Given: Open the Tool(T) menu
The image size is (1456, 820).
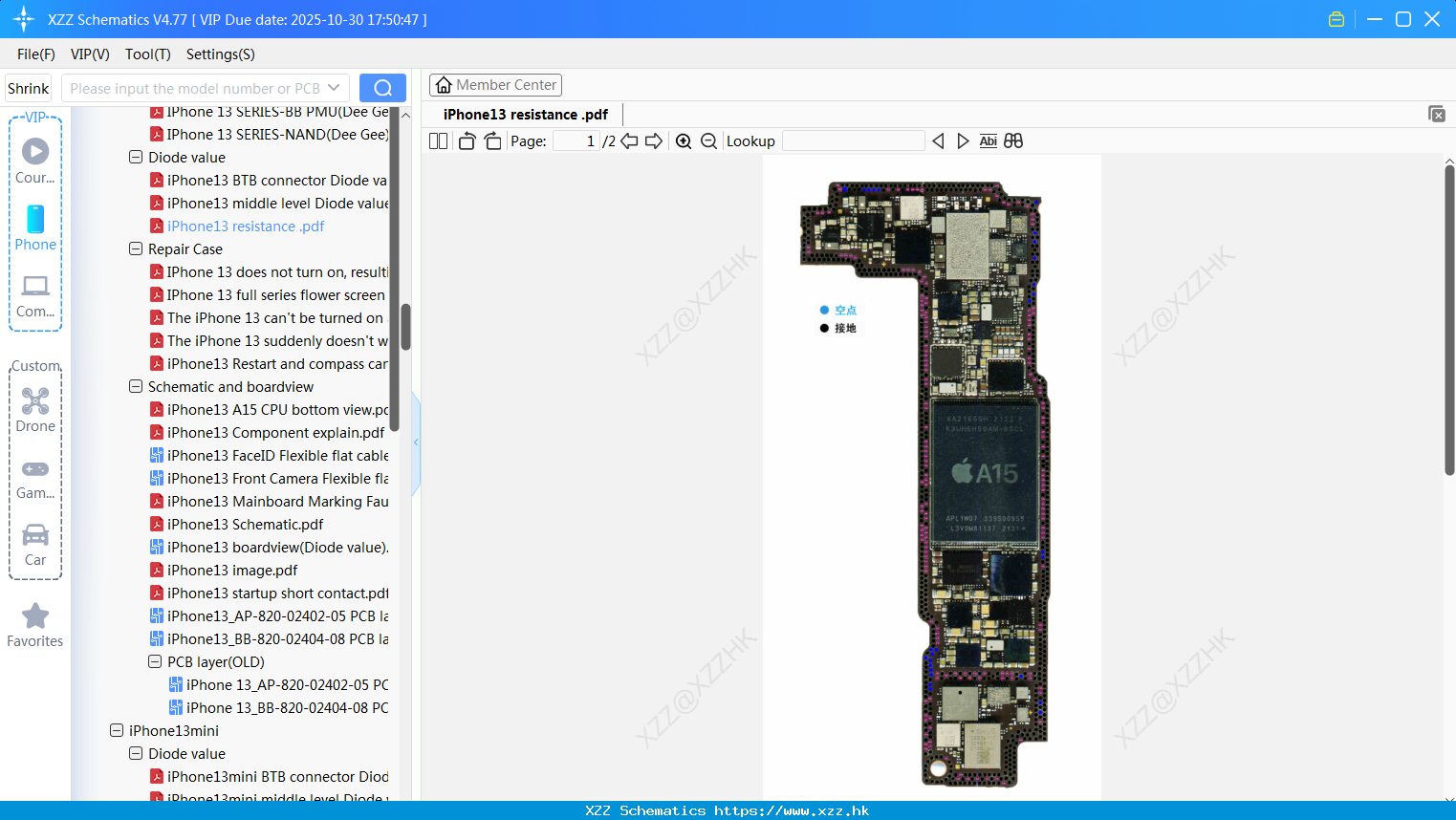Looking at the screenshot, I should [148, 54].
